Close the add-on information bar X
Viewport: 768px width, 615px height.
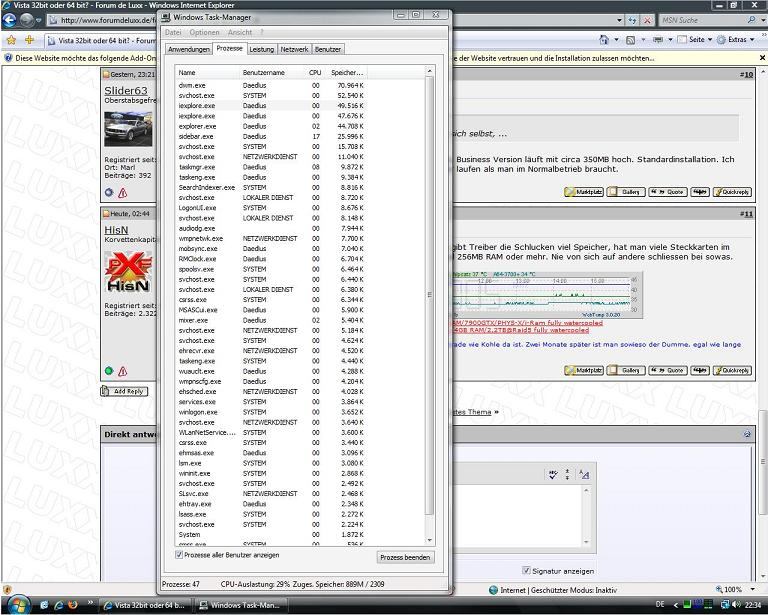pos(762,58)
